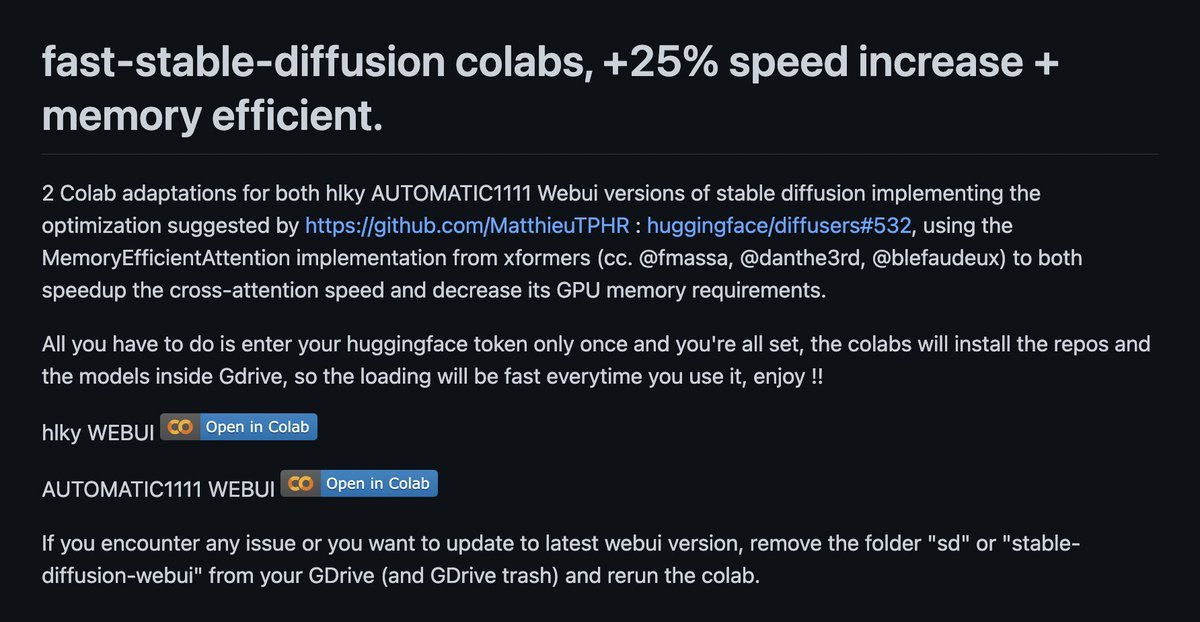Click the "If you encounter any issue" paragraph

tap(560, 562)
